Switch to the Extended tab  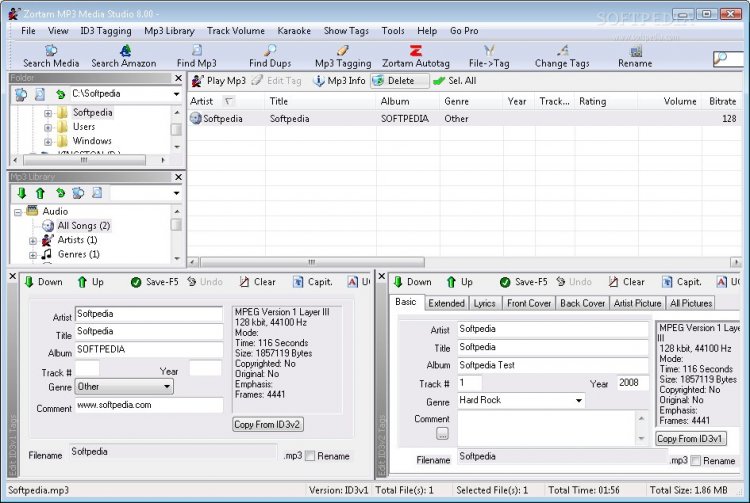click(x=446, y=303)
